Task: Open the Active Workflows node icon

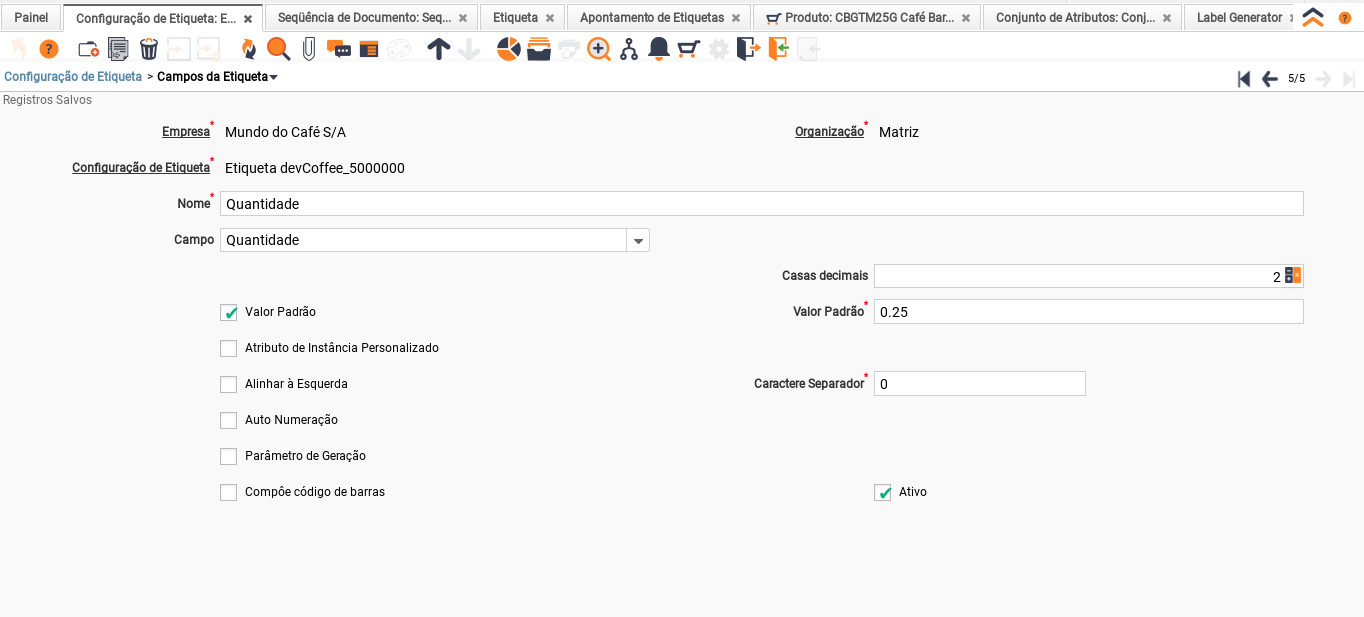Action: [x=629, y=49]
